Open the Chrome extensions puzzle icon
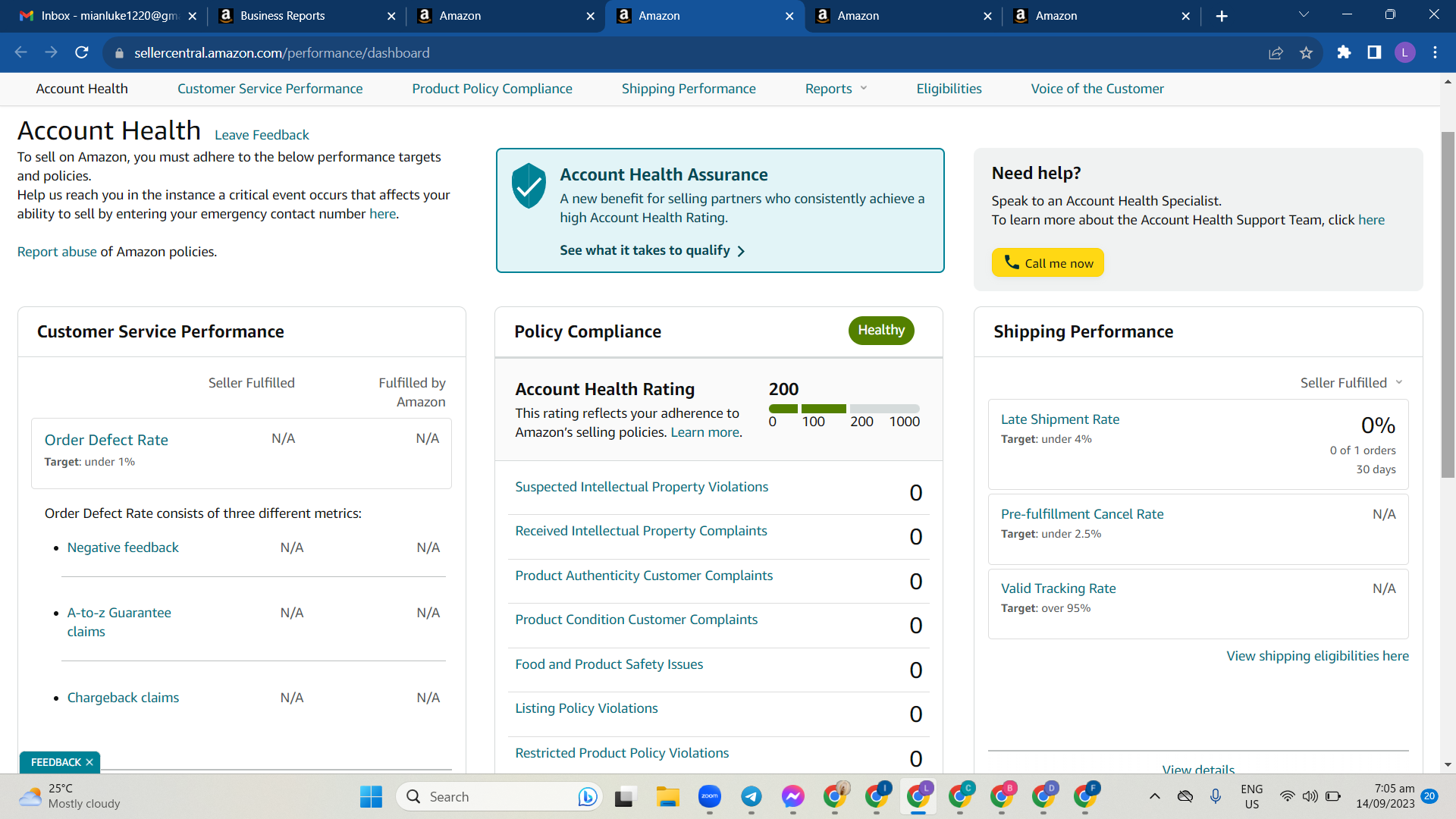Viewport: 1456px width, 819px height. pyautogui.click(x=1344, y=52)
